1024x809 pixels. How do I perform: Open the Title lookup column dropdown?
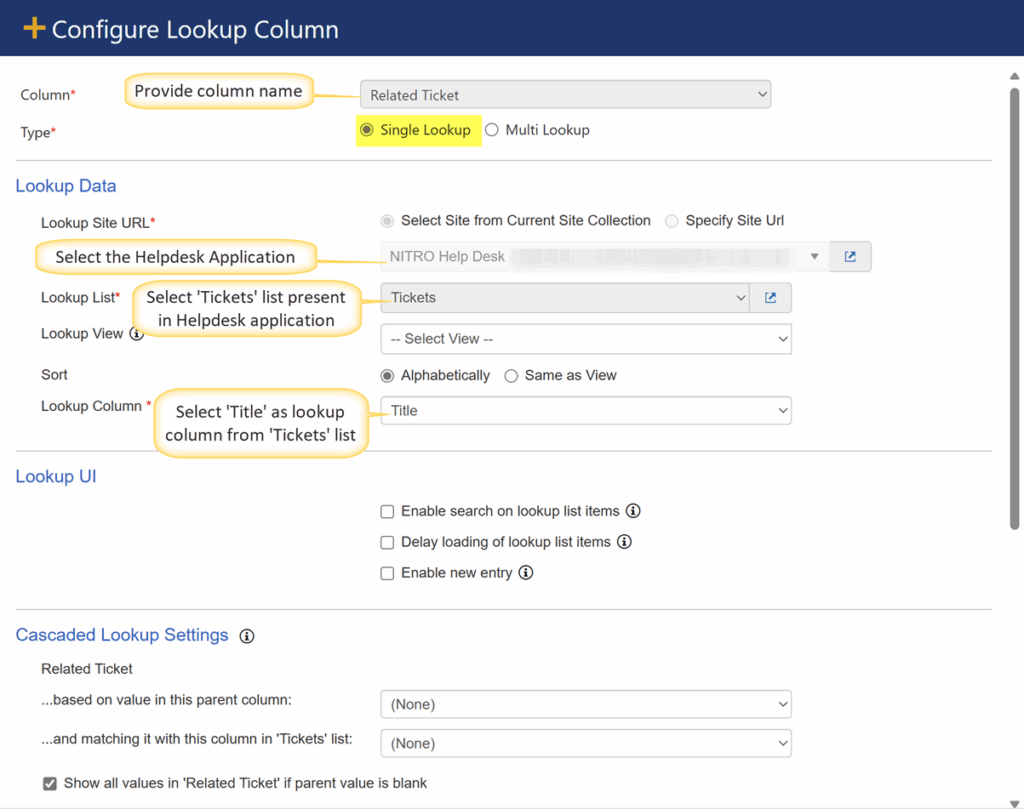586,411
